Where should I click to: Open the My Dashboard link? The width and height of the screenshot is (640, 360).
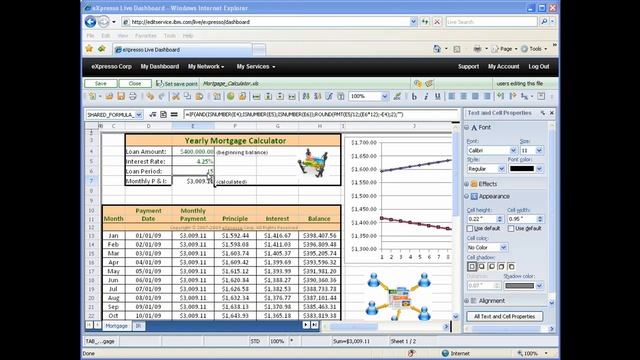tap(160, 67)
